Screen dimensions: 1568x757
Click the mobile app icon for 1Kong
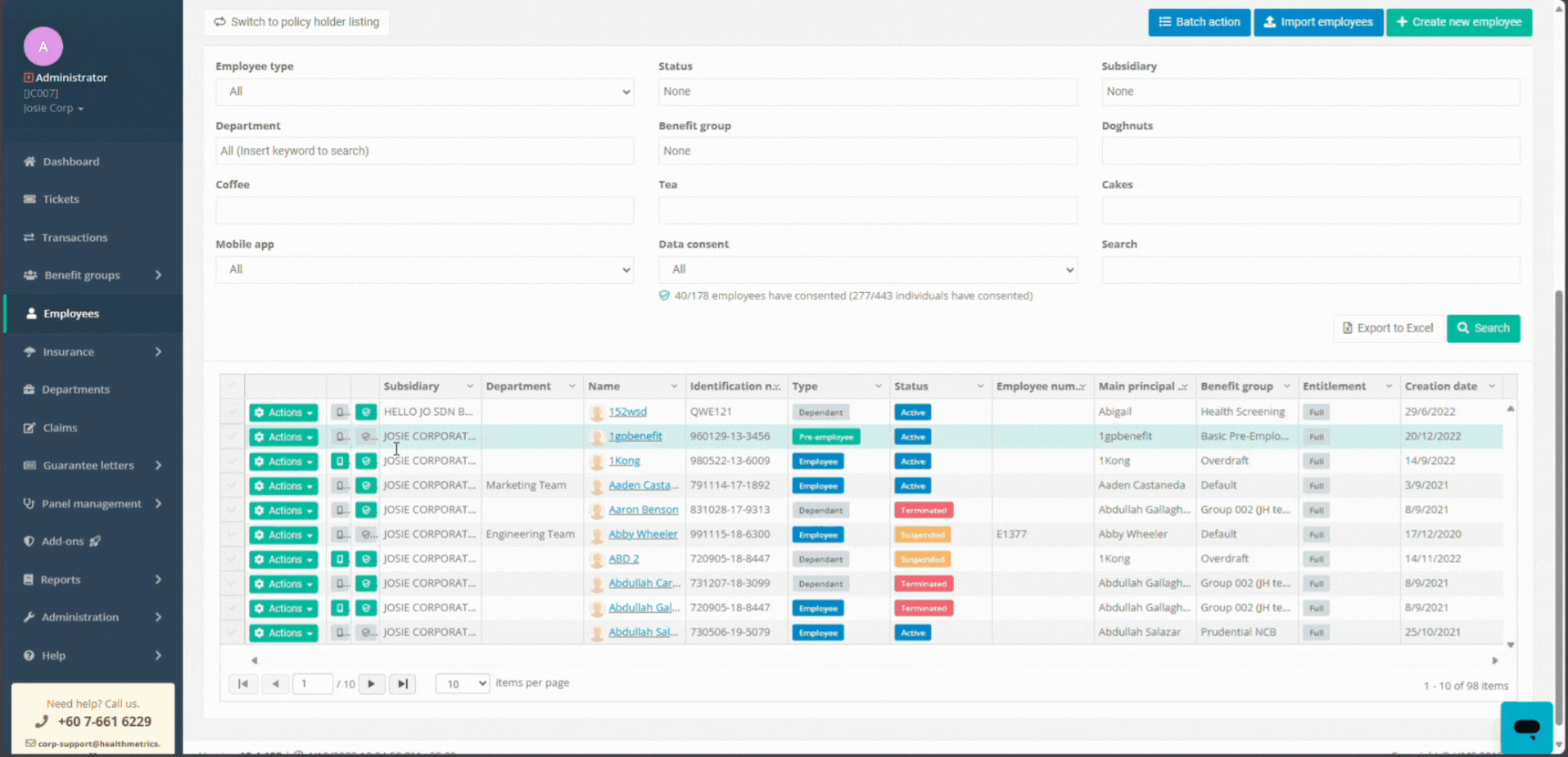tap(339, 461)
